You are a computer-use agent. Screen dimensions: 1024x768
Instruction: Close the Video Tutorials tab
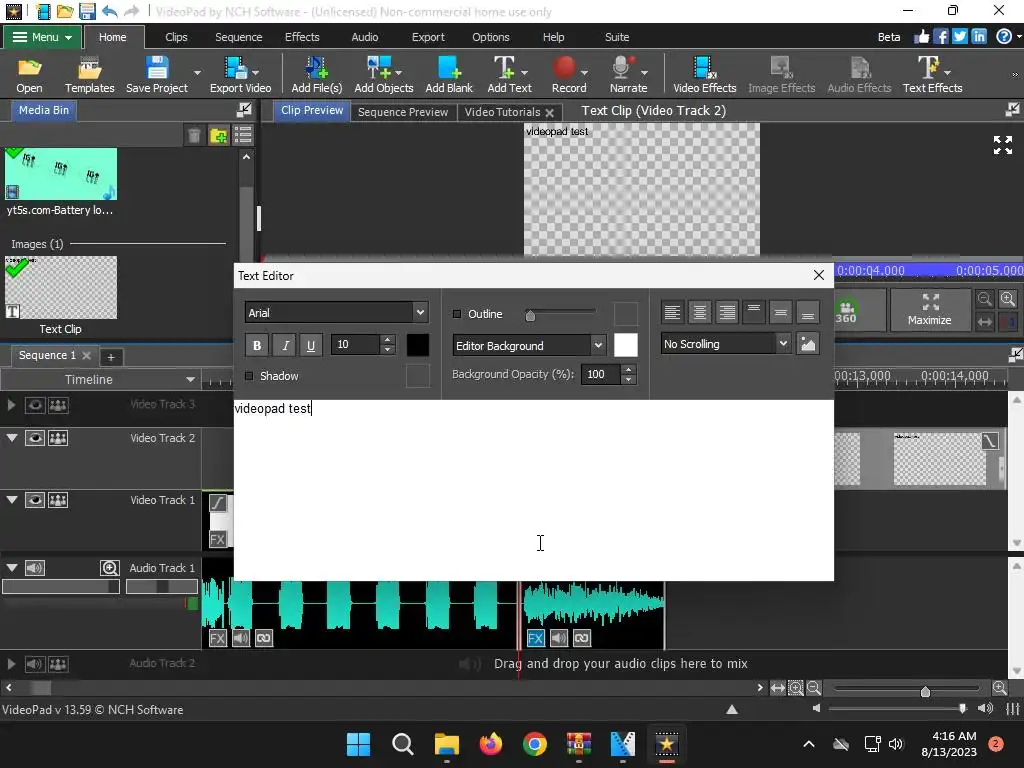(550, 113)
